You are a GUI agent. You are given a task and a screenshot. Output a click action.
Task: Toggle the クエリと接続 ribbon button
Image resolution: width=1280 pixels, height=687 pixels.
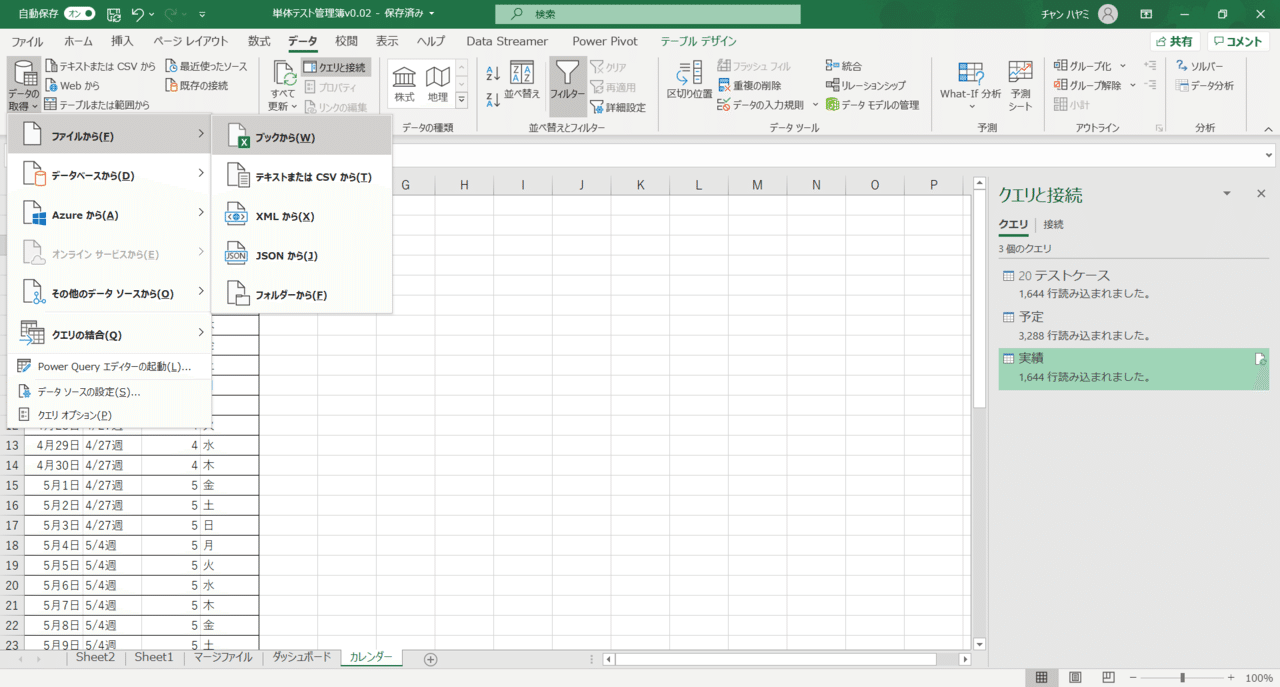(x=335, y=67)
